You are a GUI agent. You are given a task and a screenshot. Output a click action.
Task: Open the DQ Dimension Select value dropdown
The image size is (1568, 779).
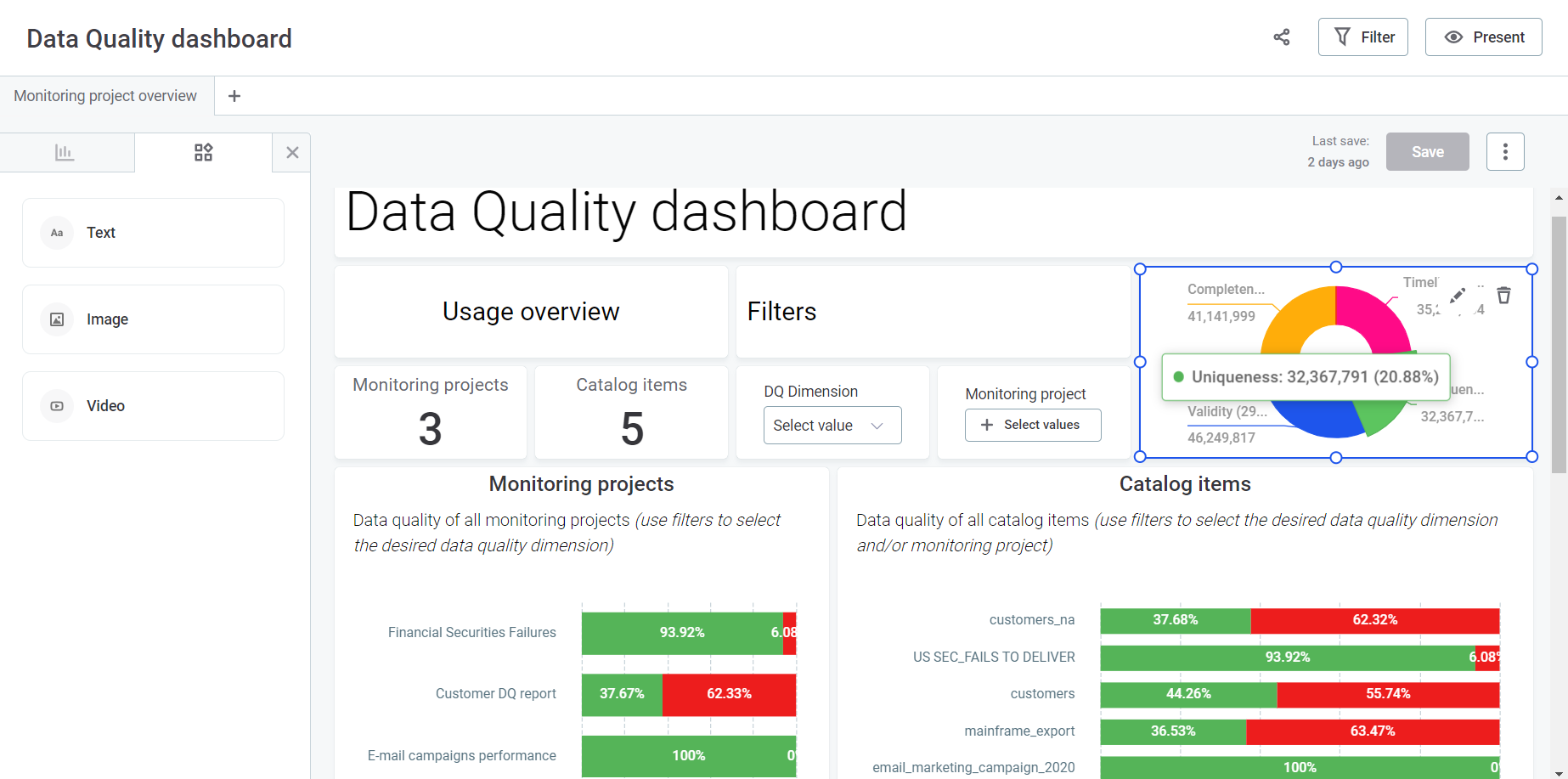[832, 425]
